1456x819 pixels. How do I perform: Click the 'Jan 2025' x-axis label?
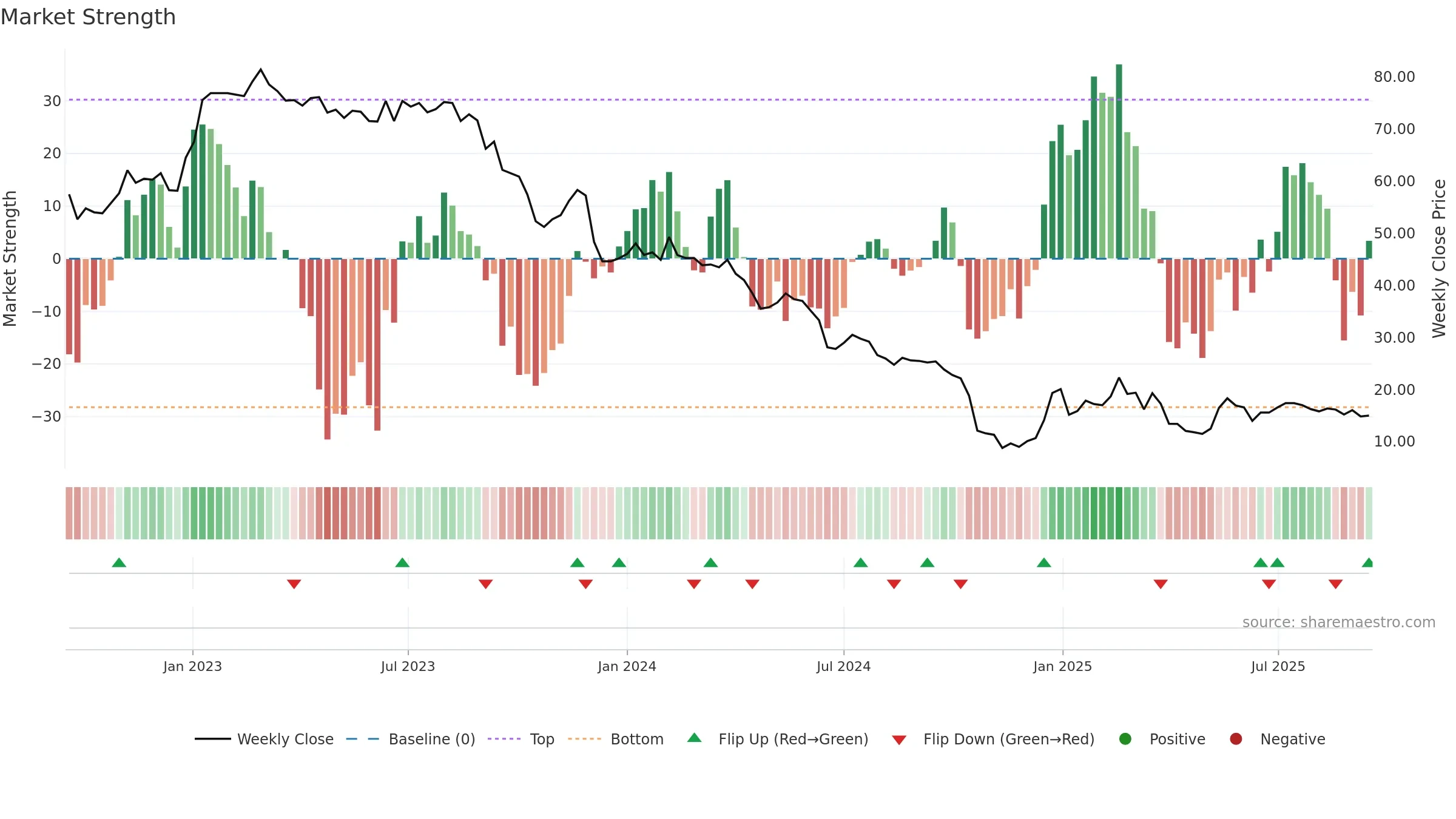[1063, 666]
